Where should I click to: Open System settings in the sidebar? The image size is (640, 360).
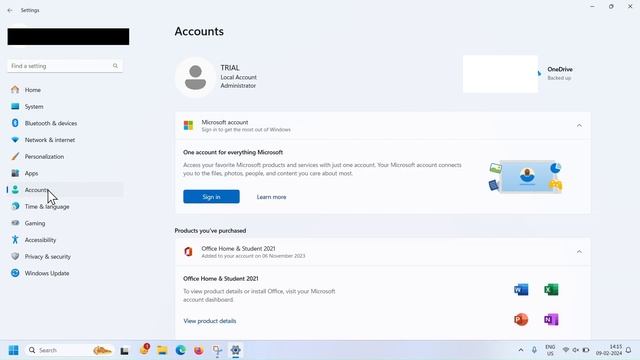(65, 107)
